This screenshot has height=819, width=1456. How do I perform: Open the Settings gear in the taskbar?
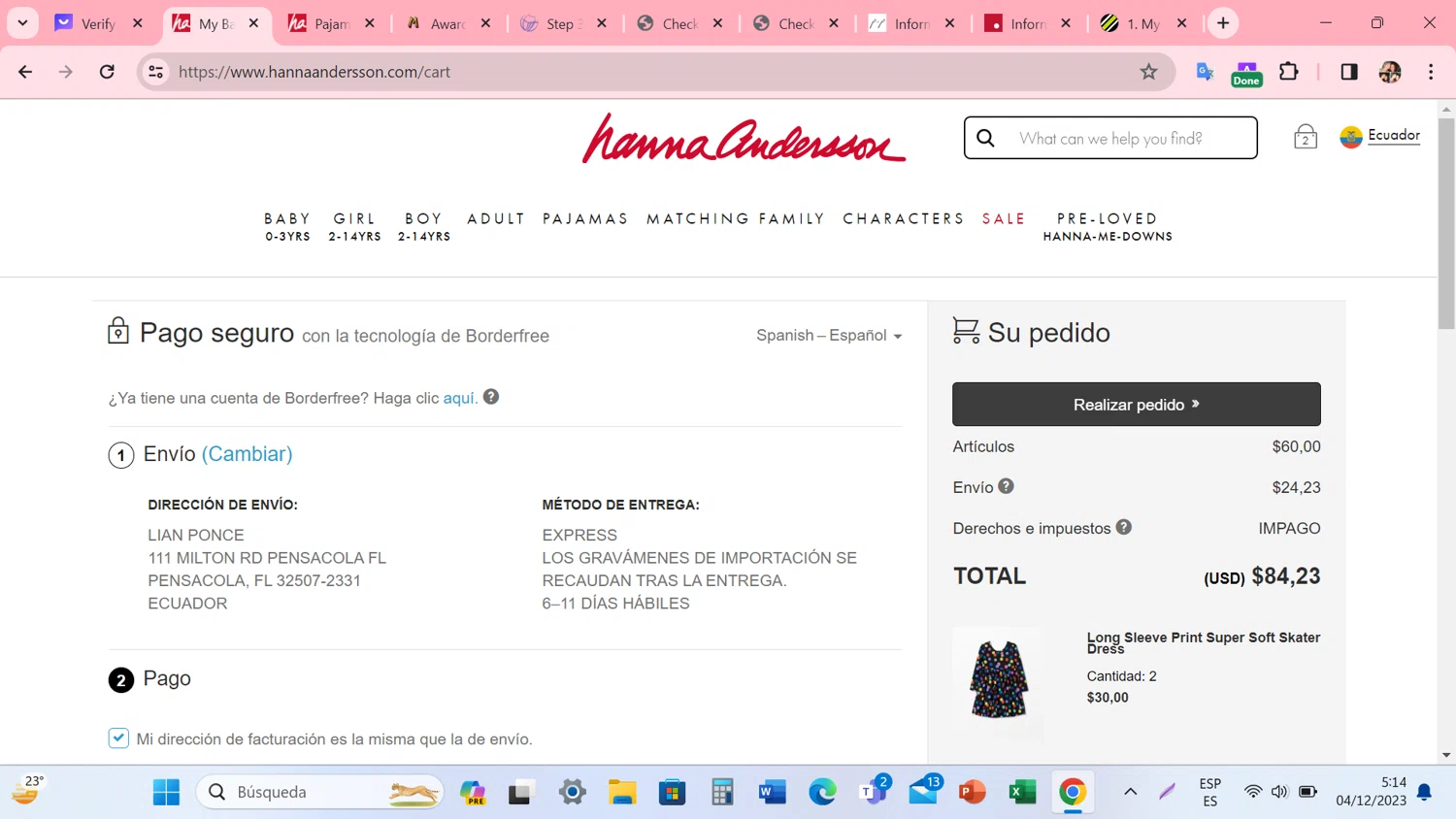(x=572, y=792)
